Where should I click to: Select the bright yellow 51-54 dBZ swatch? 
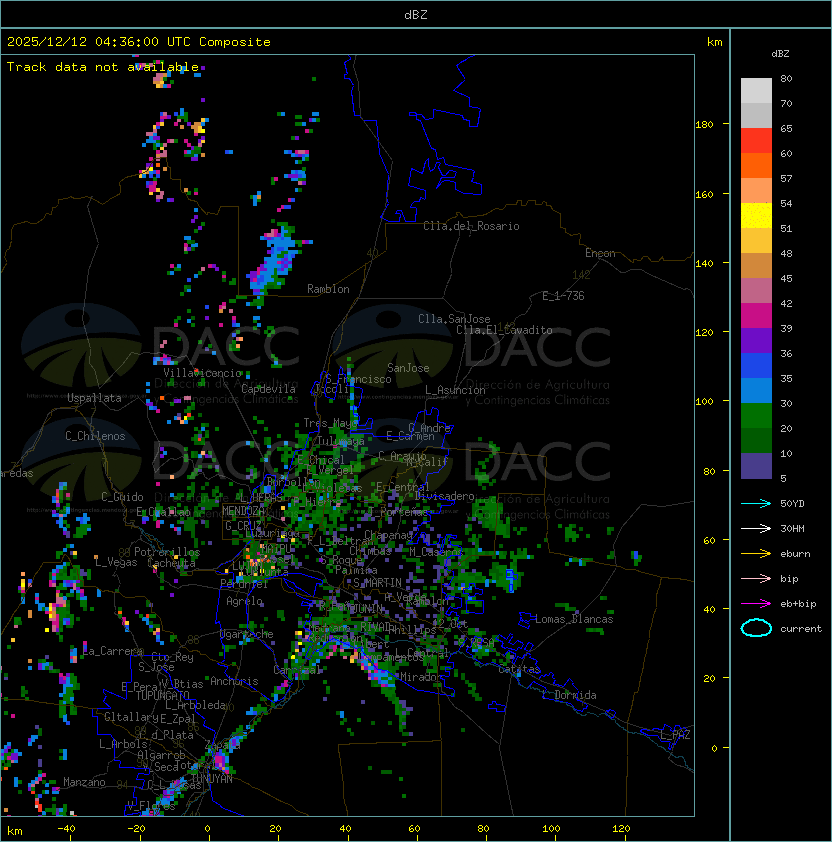pos(756,216)
